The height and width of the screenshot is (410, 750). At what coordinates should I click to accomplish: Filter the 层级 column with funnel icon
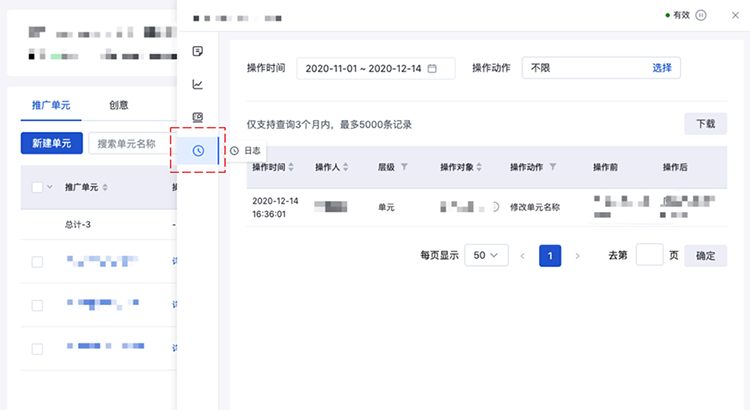pyautogui.click(x=404, y=167)
